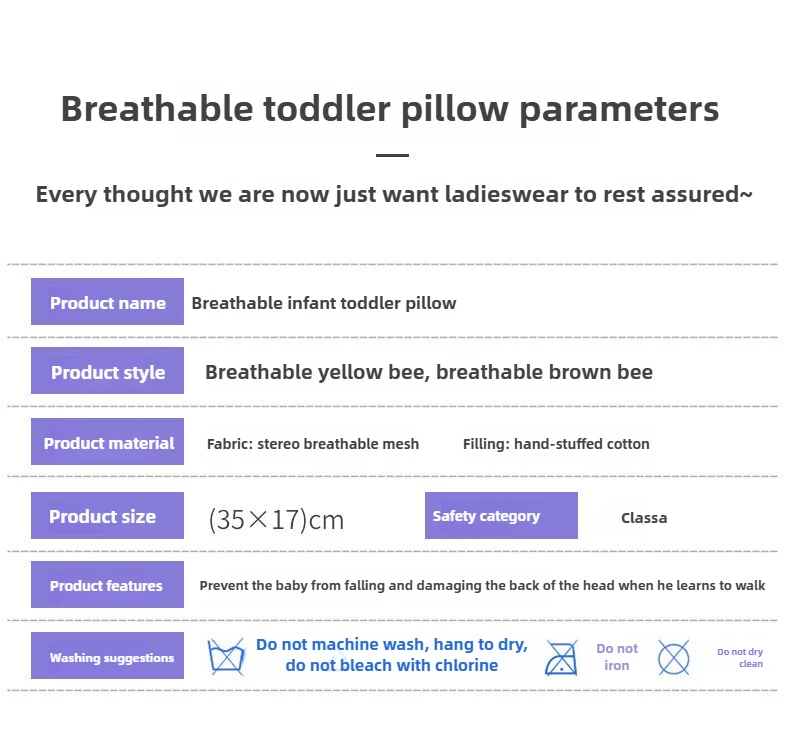Click the heading Breathable toddler pillow parameters

(x=390, y=108)
